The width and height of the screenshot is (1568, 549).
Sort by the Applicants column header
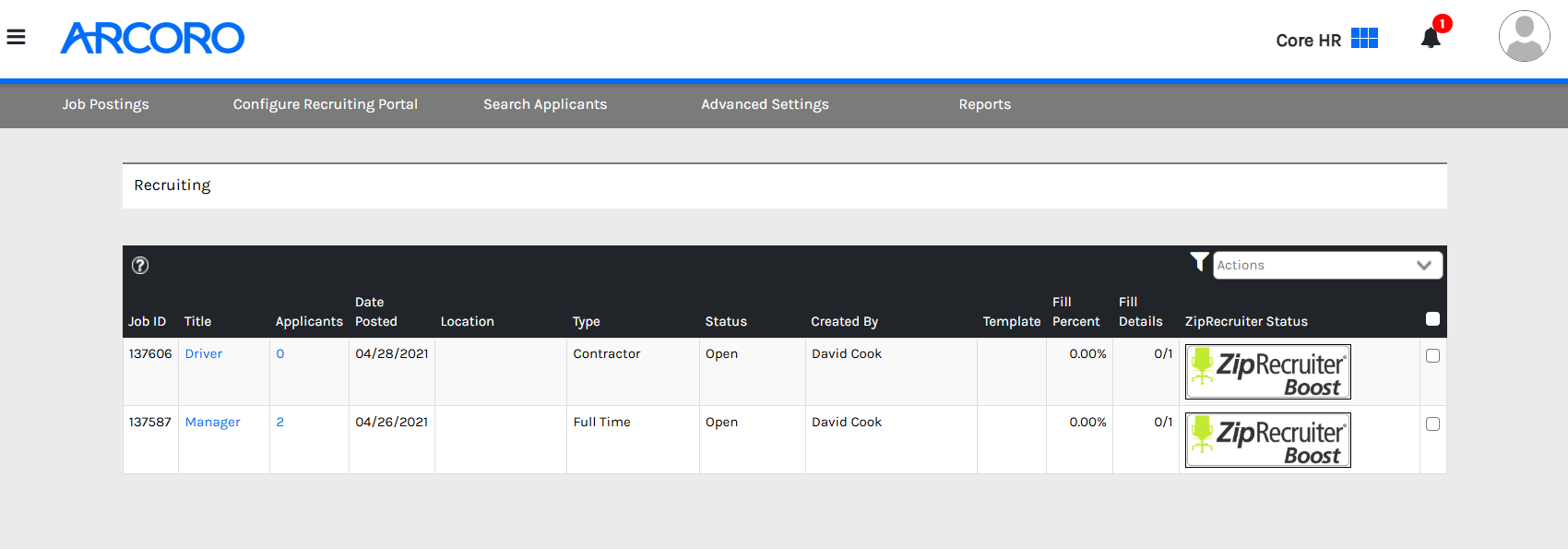[309, 321]
